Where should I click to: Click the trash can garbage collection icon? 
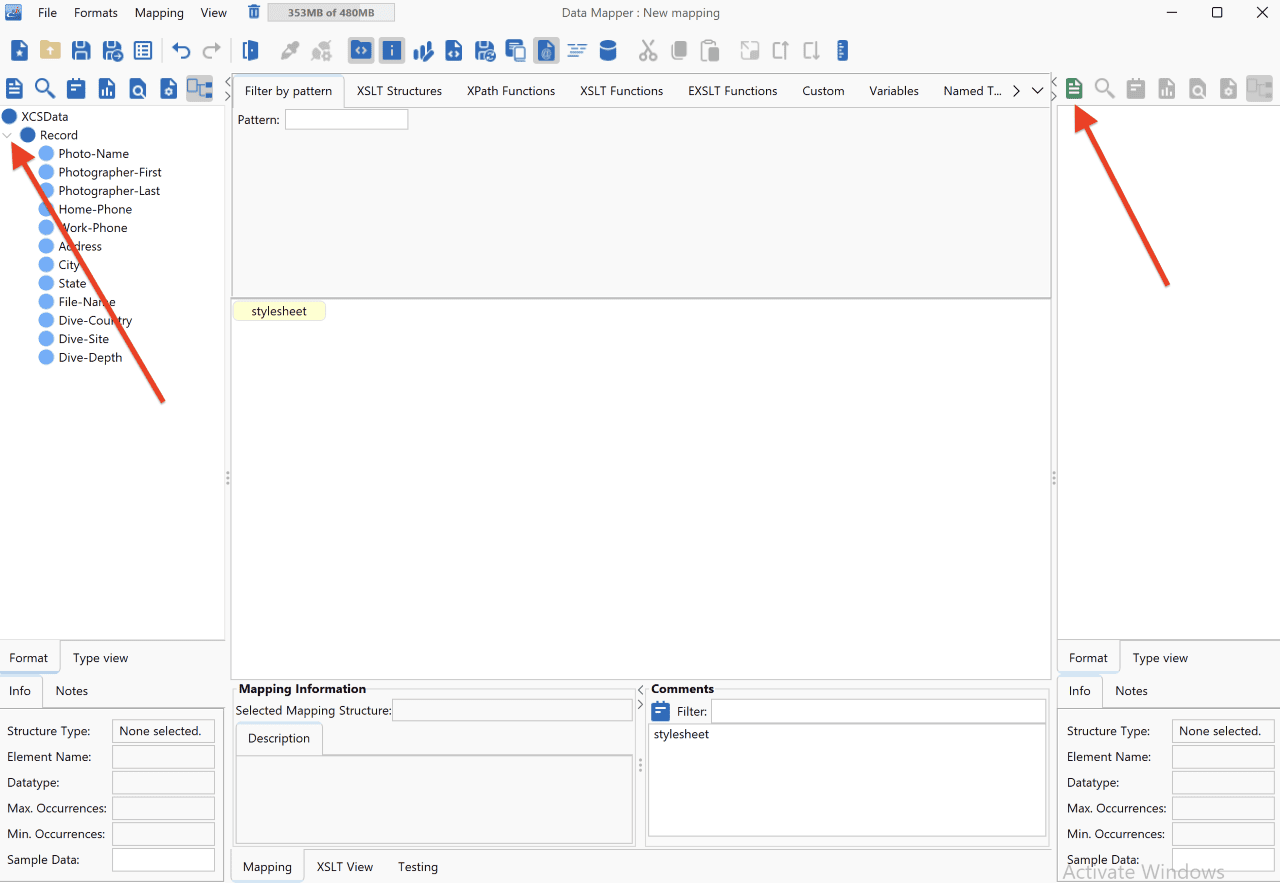(254, 12)
